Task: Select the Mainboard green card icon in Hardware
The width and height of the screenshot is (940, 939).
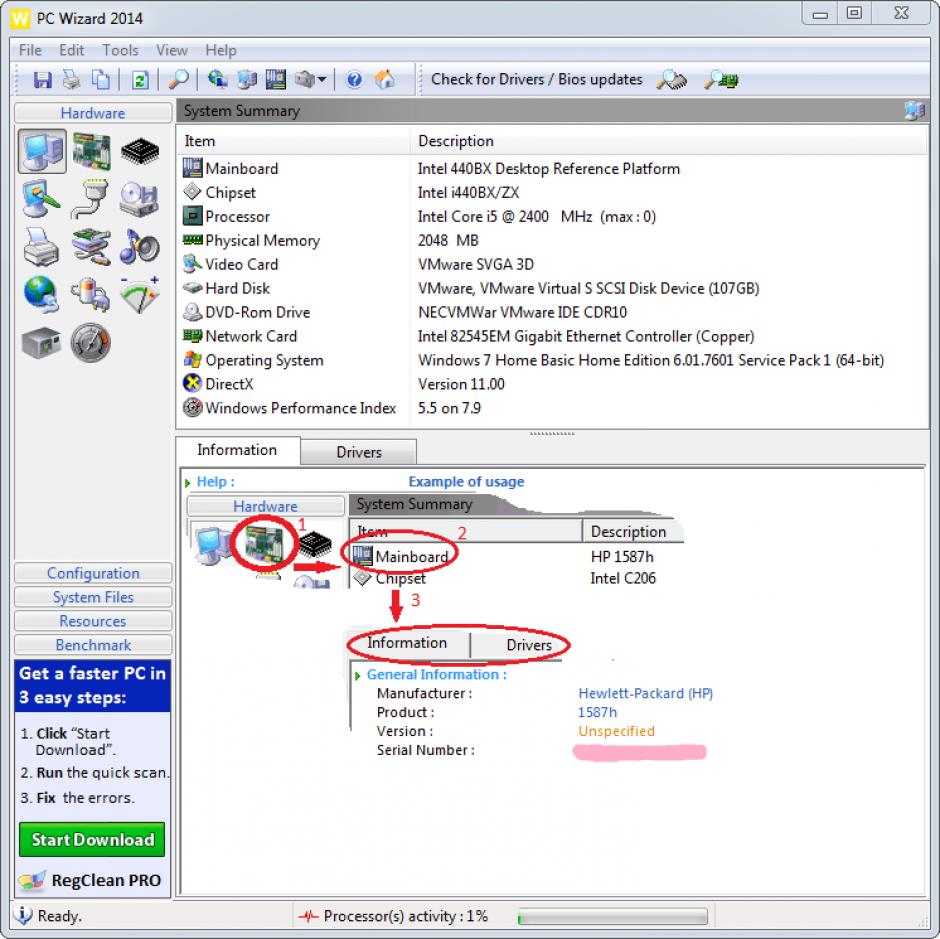Action: [91, 151]
